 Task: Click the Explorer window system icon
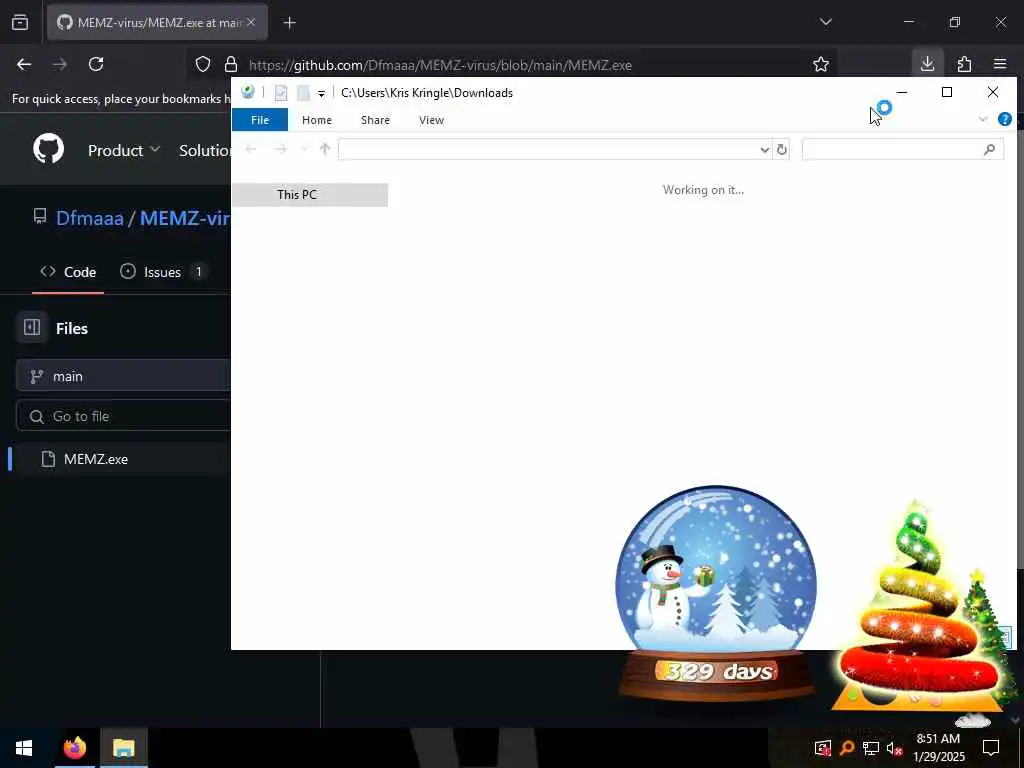248,92
